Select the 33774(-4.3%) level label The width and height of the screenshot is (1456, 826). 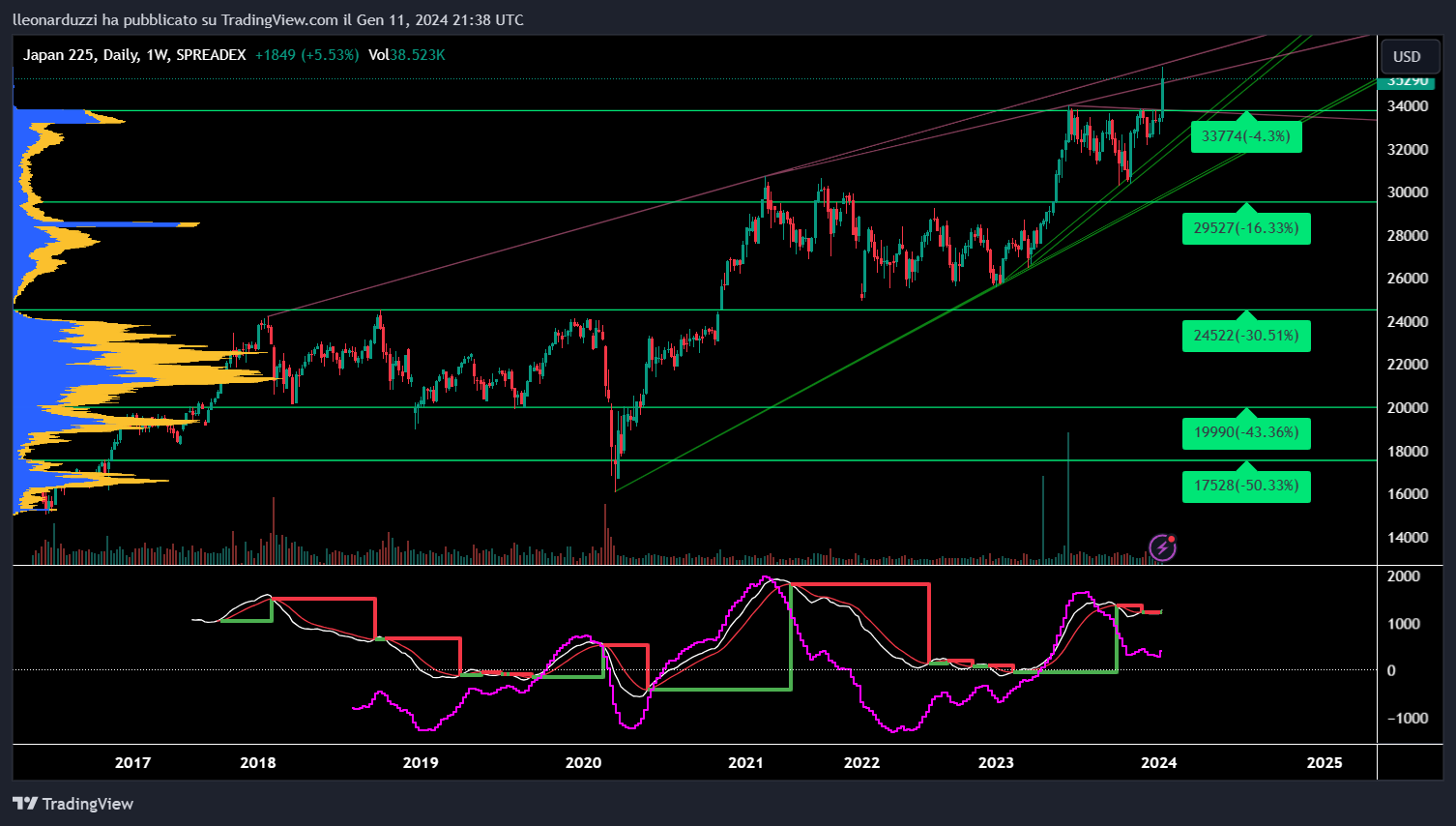click(x=1246, y=136)
